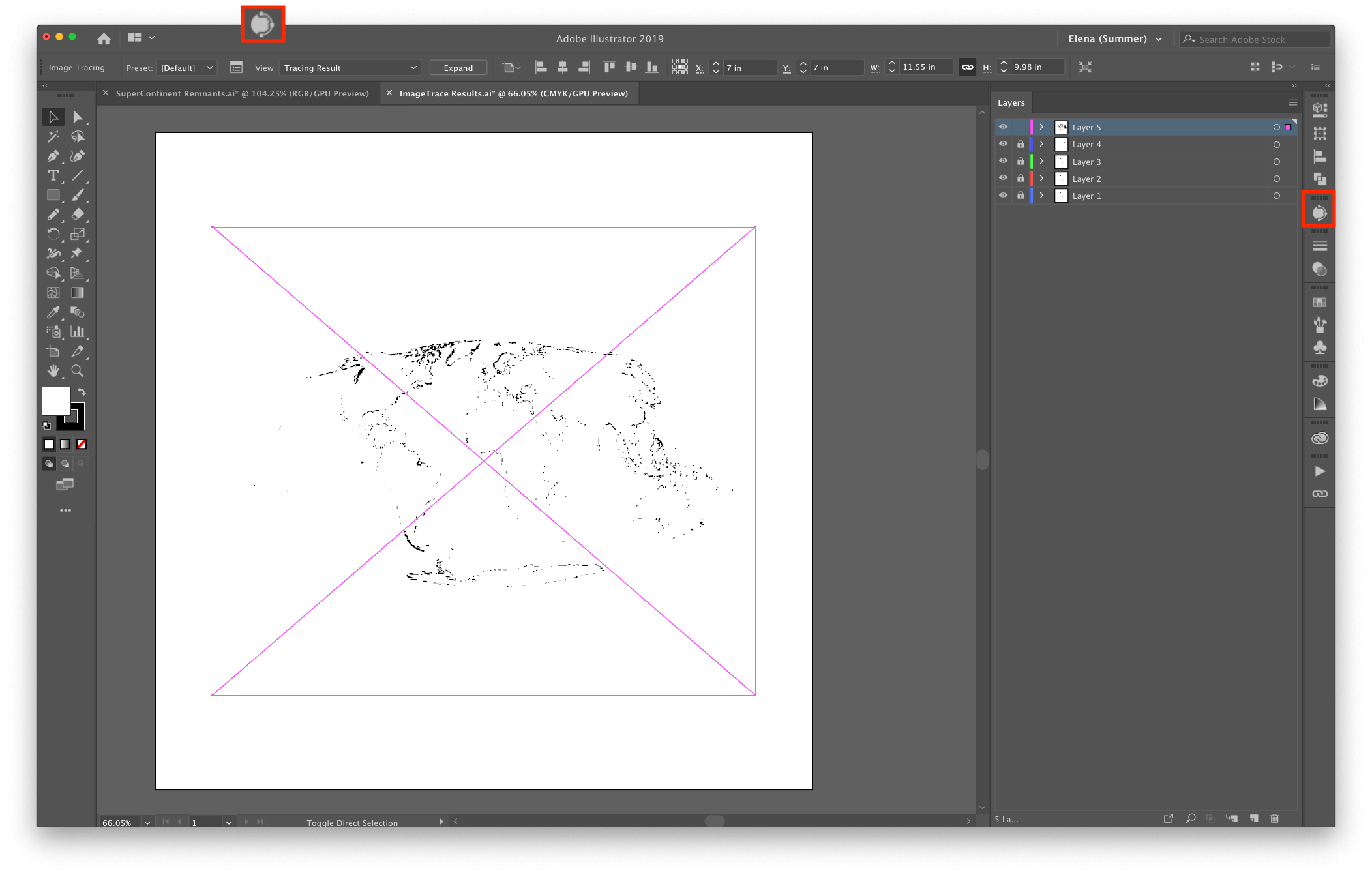Click the white Fill color swatch

pyautogui.click(x=55, y=400)
